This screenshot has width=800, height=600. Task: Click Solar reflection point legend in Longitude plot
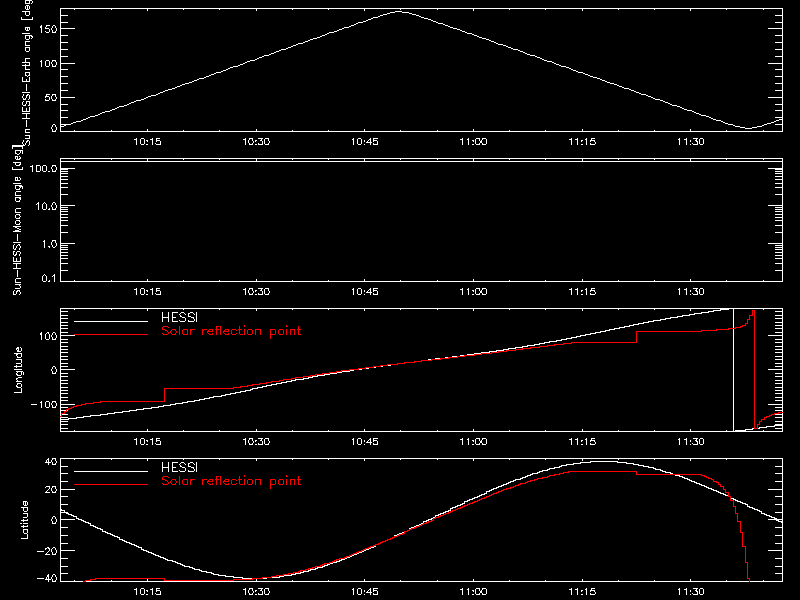click(231, 331)
